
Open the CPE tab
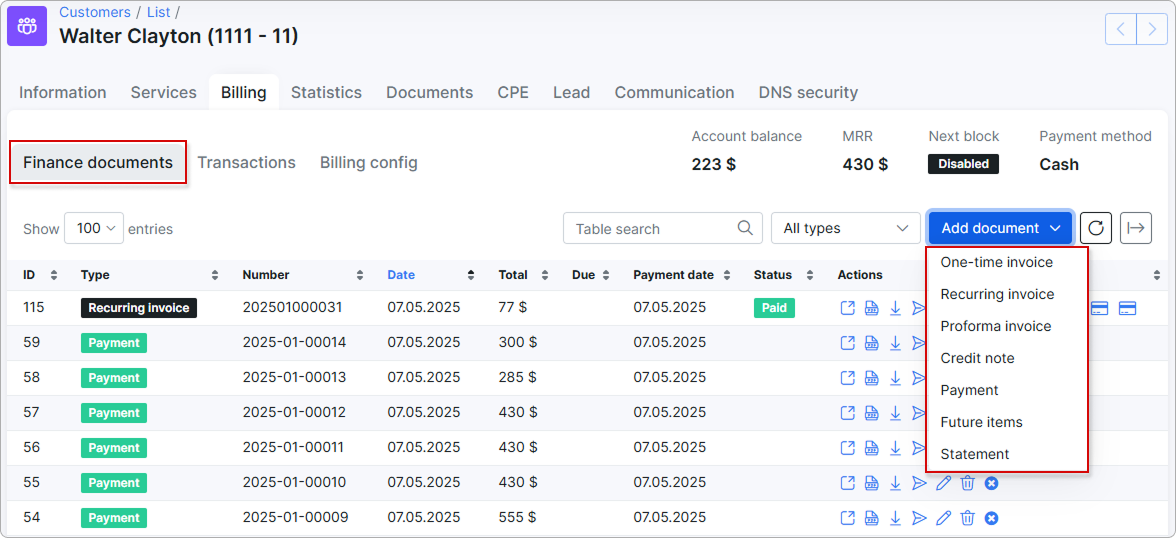tap(513, 92)
